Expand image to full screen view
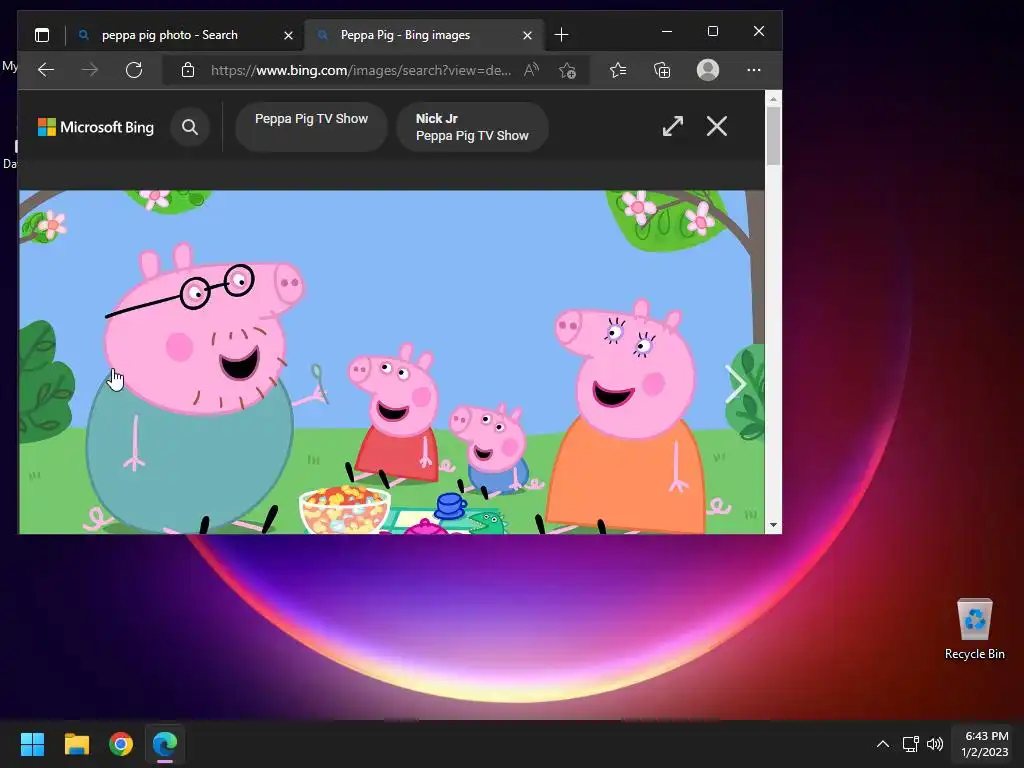Viewport: 1024px width, 768px height. tap(673, 126)
